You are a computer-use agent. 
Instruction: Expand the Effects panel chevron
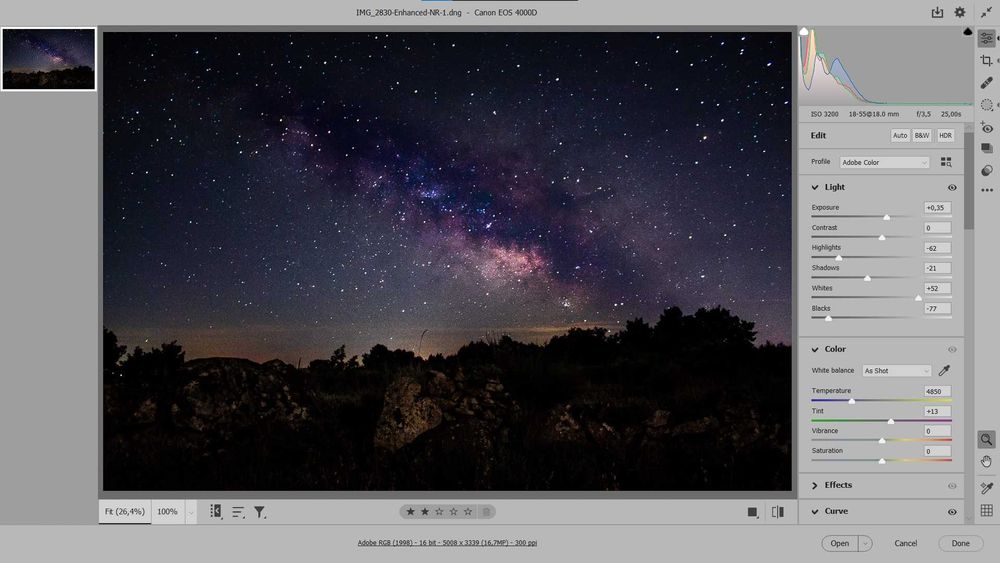(815, 486)
